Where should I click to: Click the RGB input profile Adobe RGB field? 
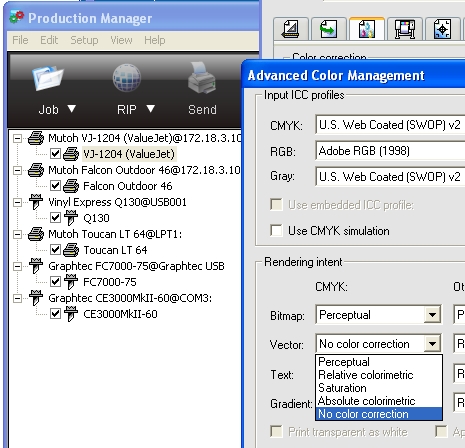pos(390,151)
